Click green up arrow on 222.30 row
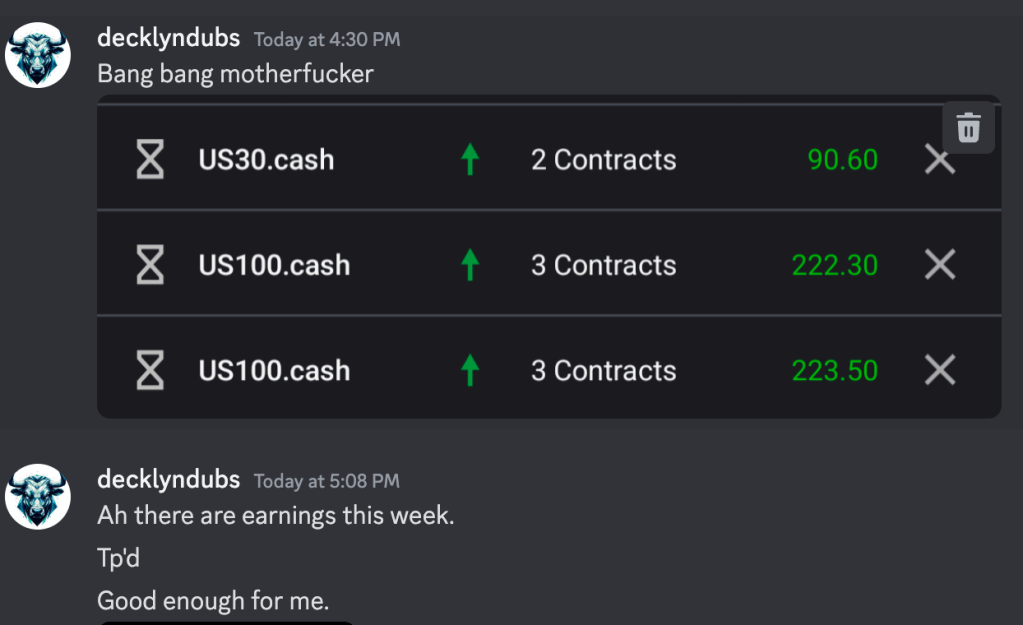 pyautogui.click(x=469, y=265)
